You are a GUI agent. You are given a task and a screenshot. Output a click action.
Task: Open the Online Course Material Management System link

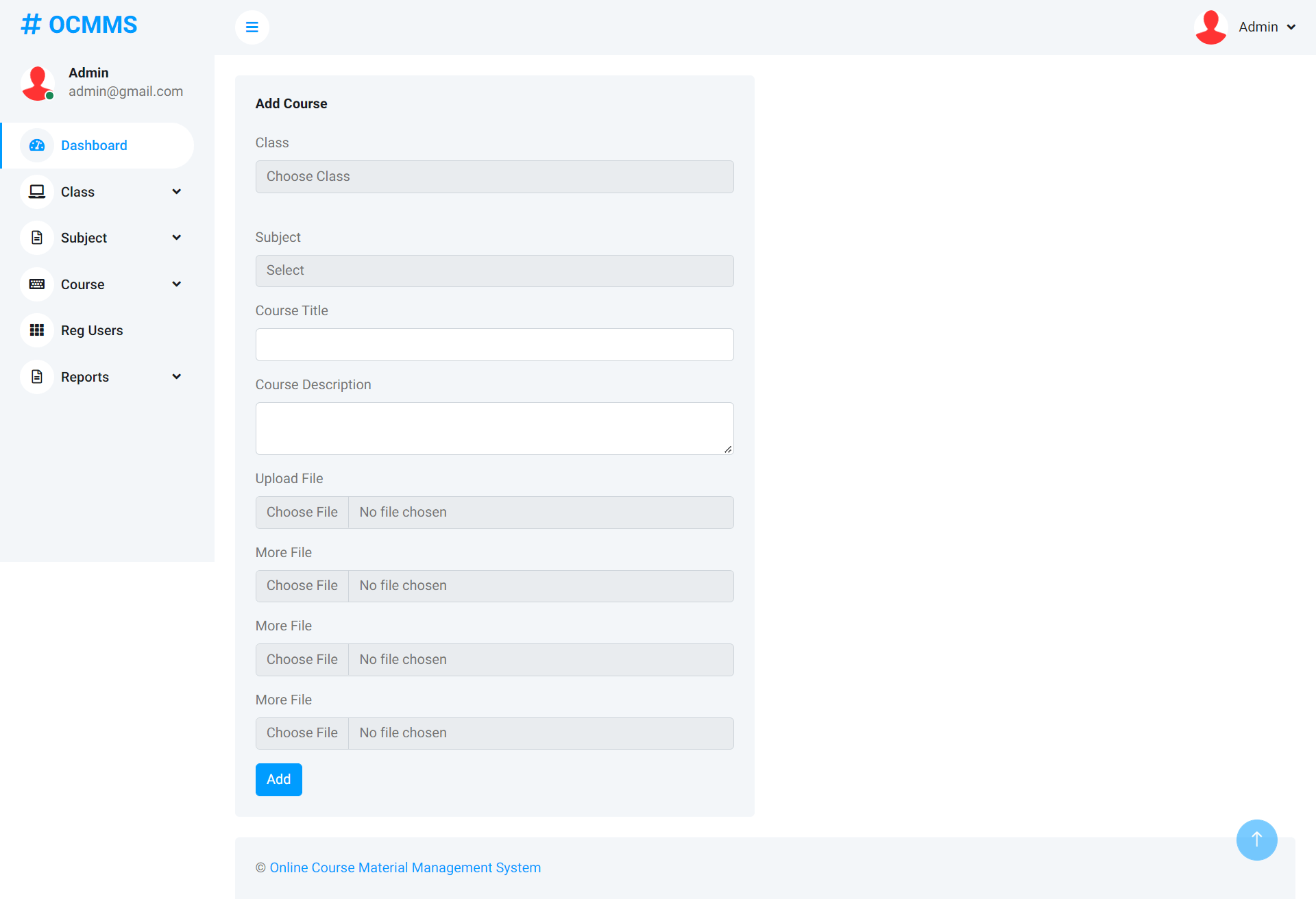(x=404, y=867)
